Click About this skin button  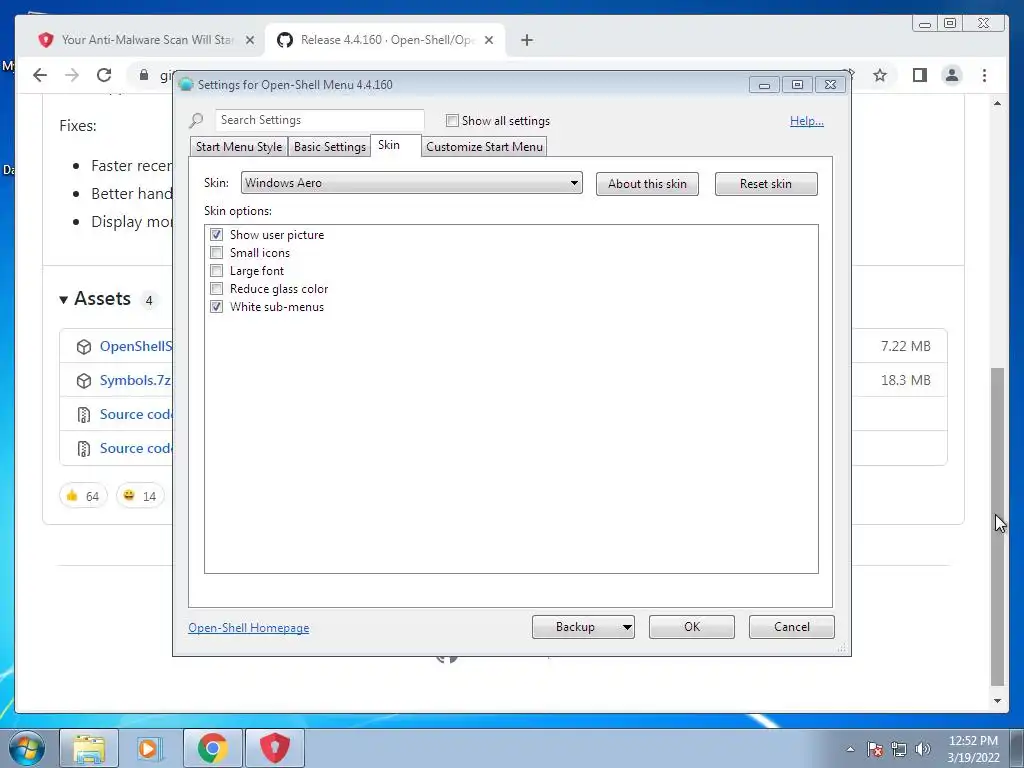[647, 184]
